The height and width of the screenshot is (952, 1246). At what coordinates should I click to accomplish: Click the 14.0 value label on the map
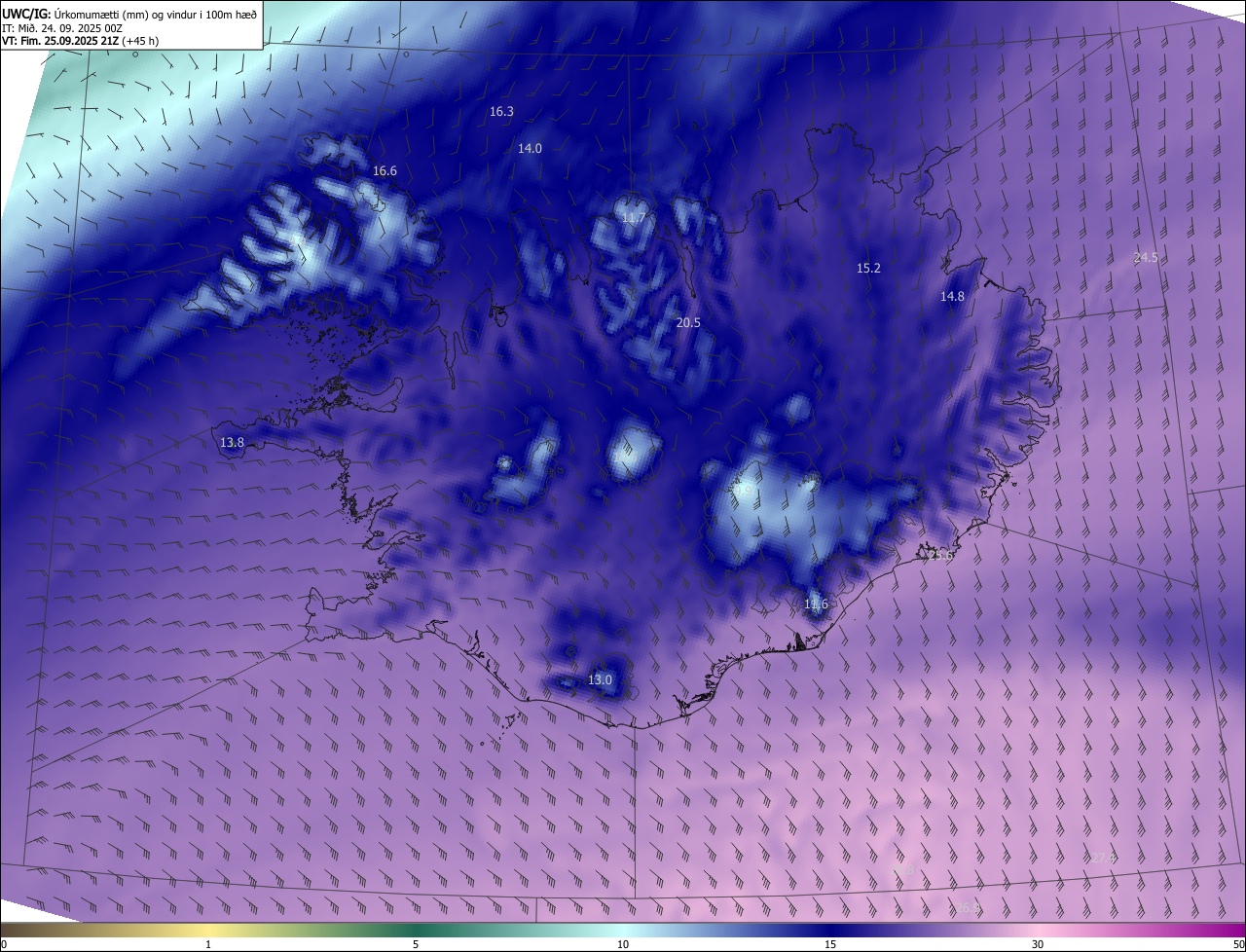530,149
